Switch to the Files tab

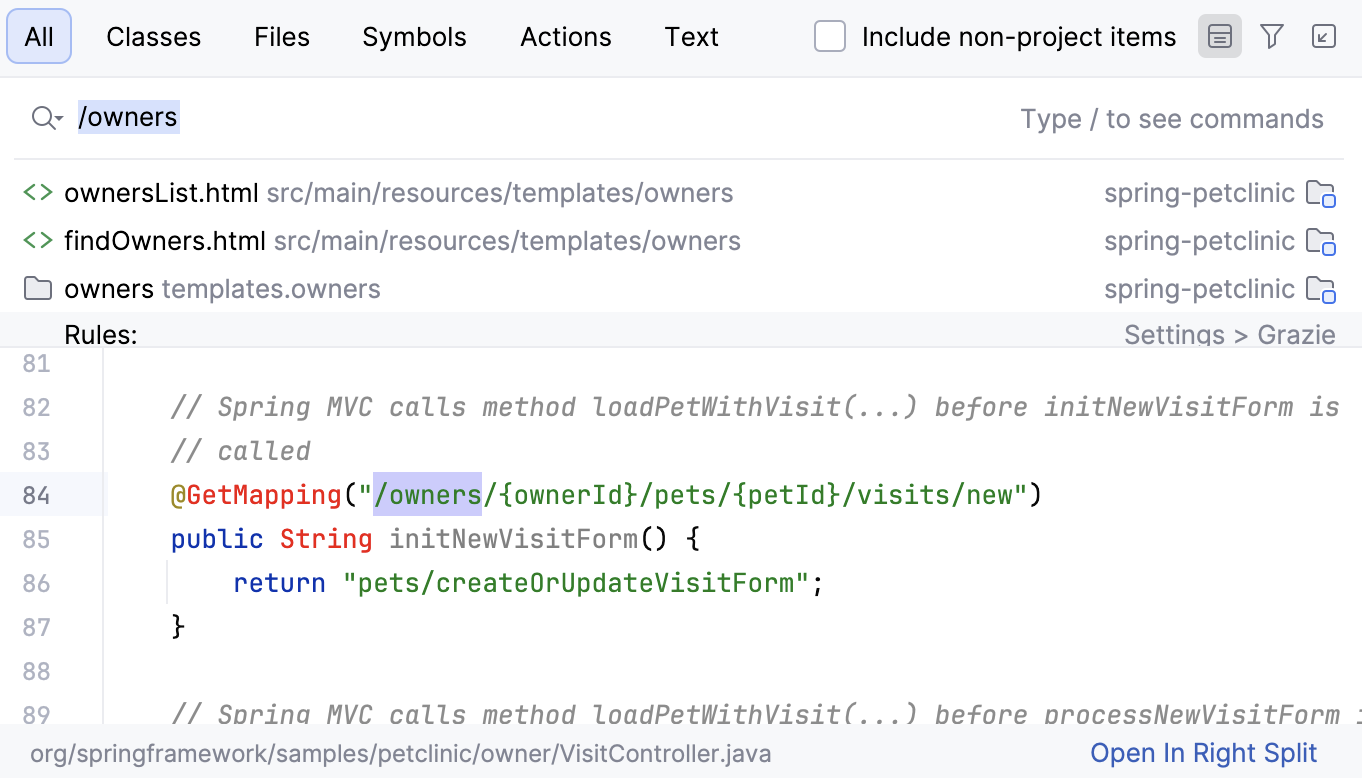click(x=281, y=36)
